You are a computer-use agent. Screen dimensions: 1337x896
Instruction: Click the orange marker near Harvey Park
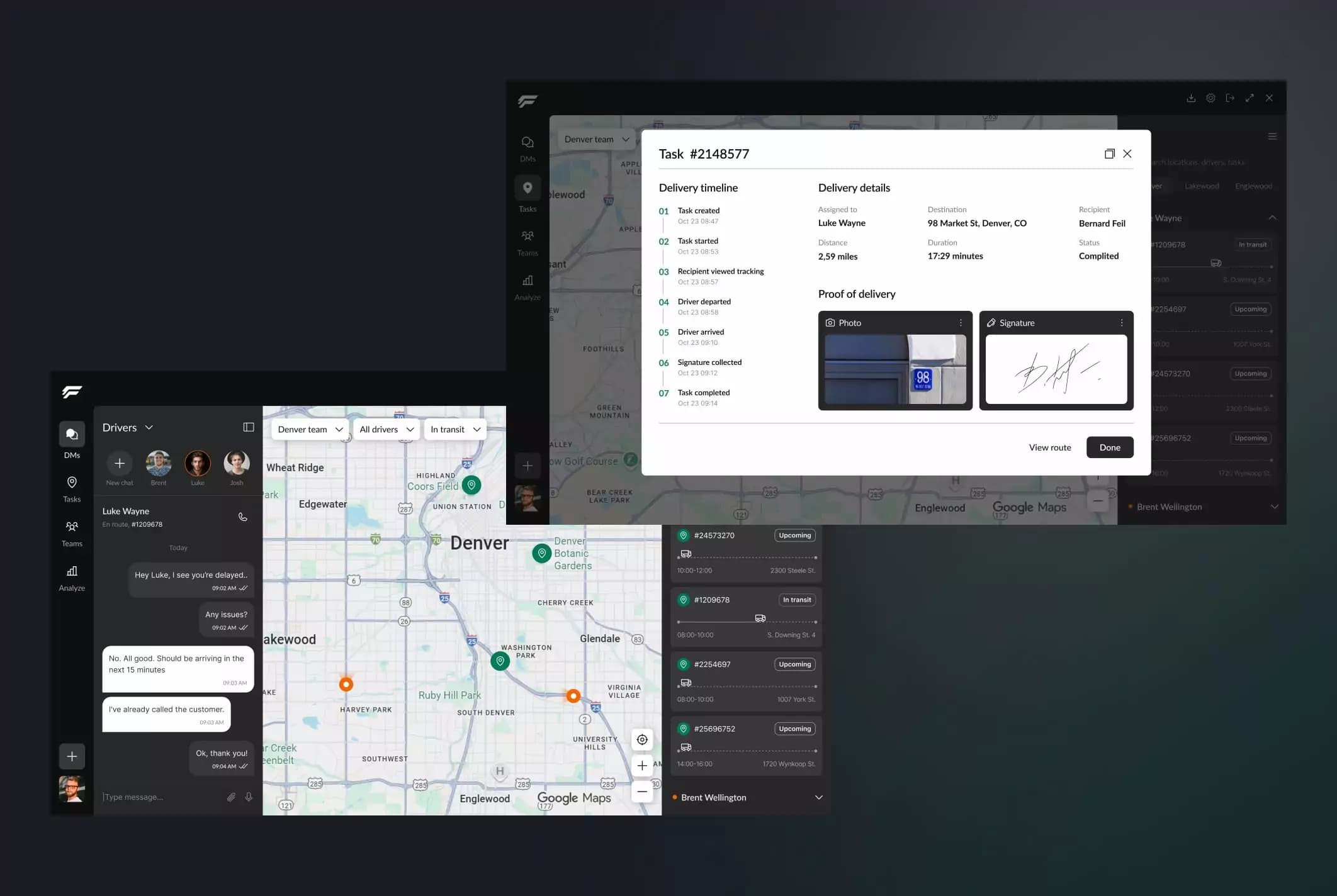(x=346, y=684)
